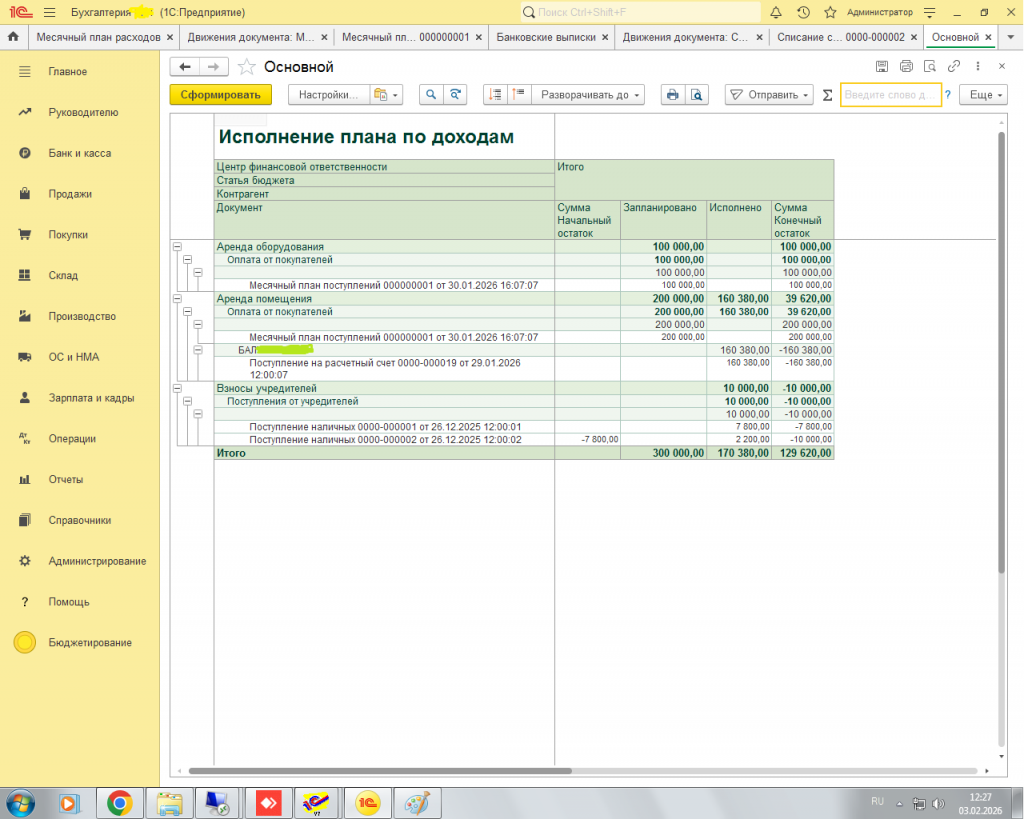1024x819 pixels.
Task: Open report Настройки
Action: click(x=328, y=95)
